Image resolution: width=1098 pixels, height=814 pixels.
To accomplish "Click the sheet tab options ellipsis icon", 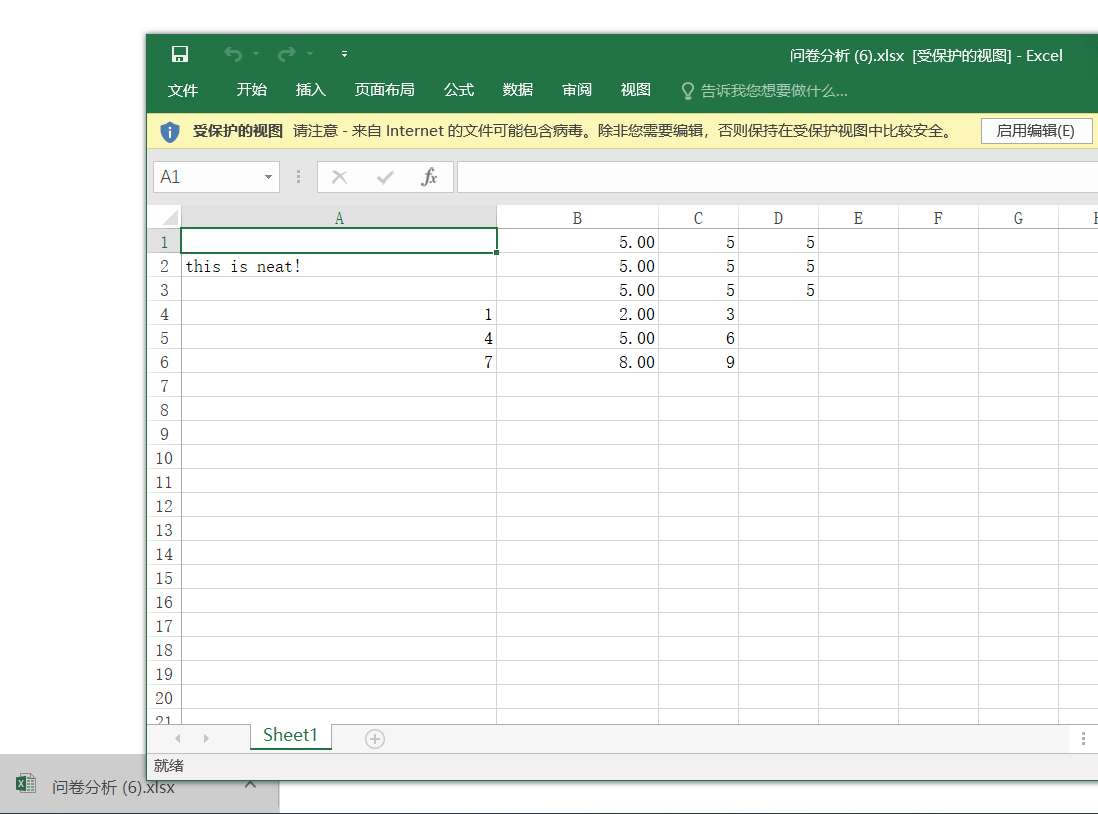I will point(1083,738).
